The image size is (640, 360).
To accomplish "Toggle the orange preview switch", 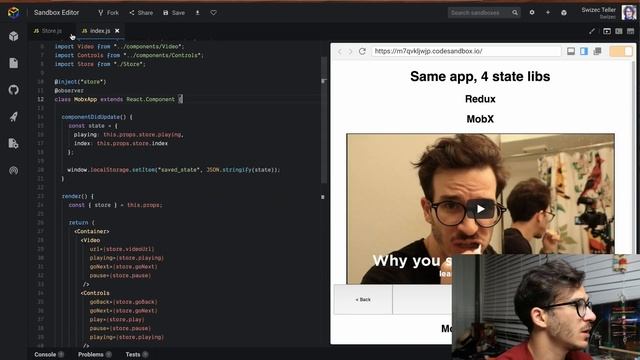I will click(621, 51).
